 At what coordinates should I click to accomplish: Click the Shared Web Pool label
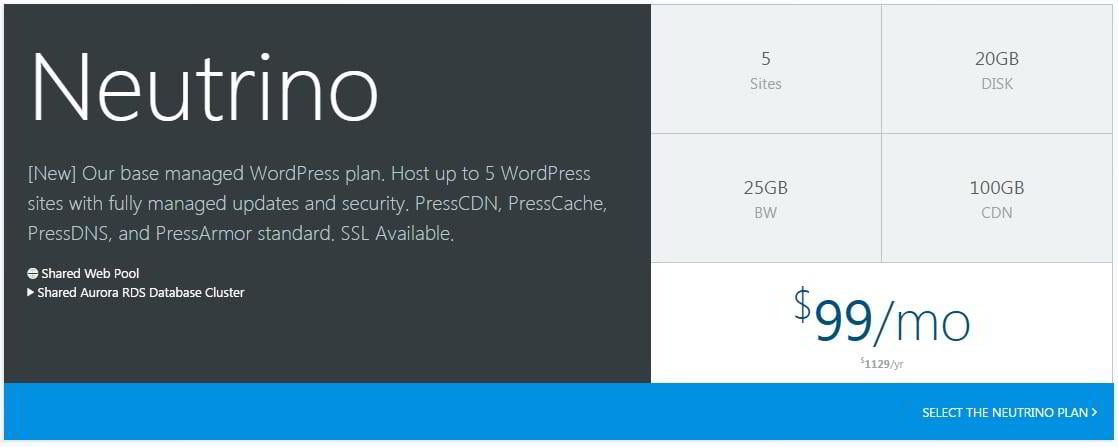pyautogui.click(x=90, y=273)
